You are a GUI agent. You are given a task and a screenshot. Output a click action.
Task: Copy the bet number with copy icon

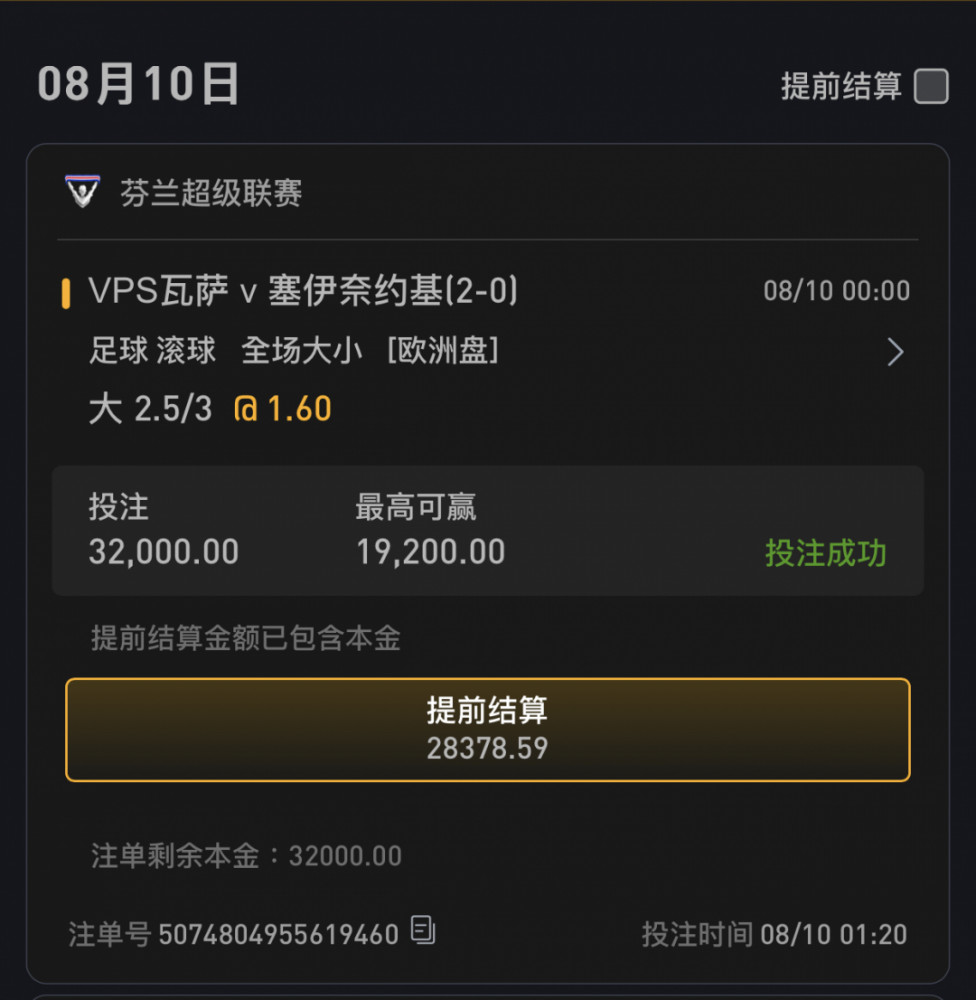(x=423, y=930)
